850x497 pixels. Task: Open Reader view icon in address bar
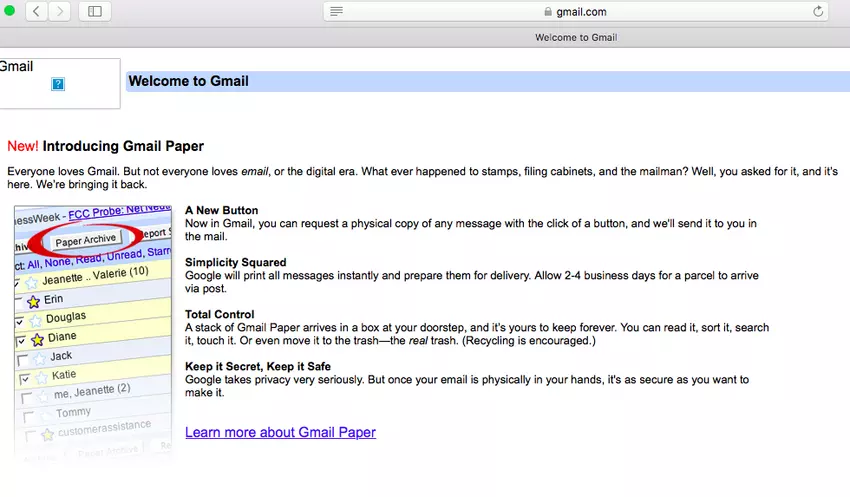tap(336, 11)
